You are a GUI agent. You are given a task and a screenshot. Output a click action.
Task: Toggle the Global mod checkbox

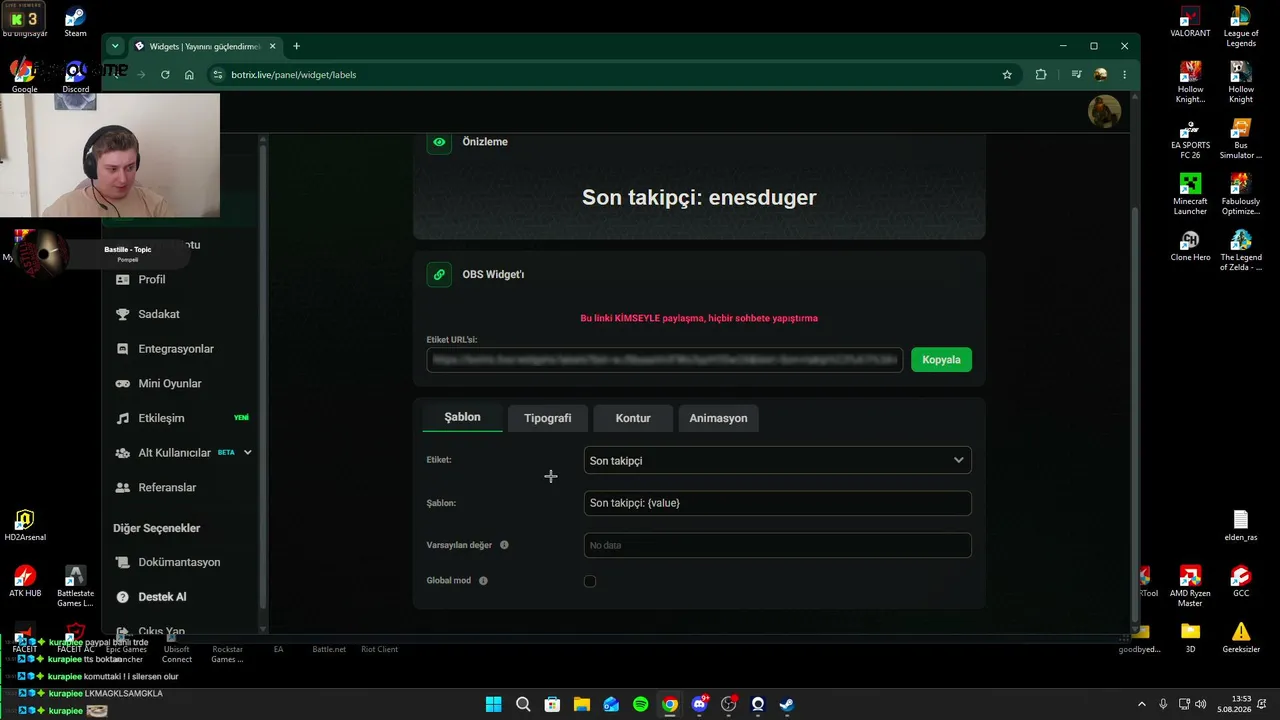coord(590,581)
